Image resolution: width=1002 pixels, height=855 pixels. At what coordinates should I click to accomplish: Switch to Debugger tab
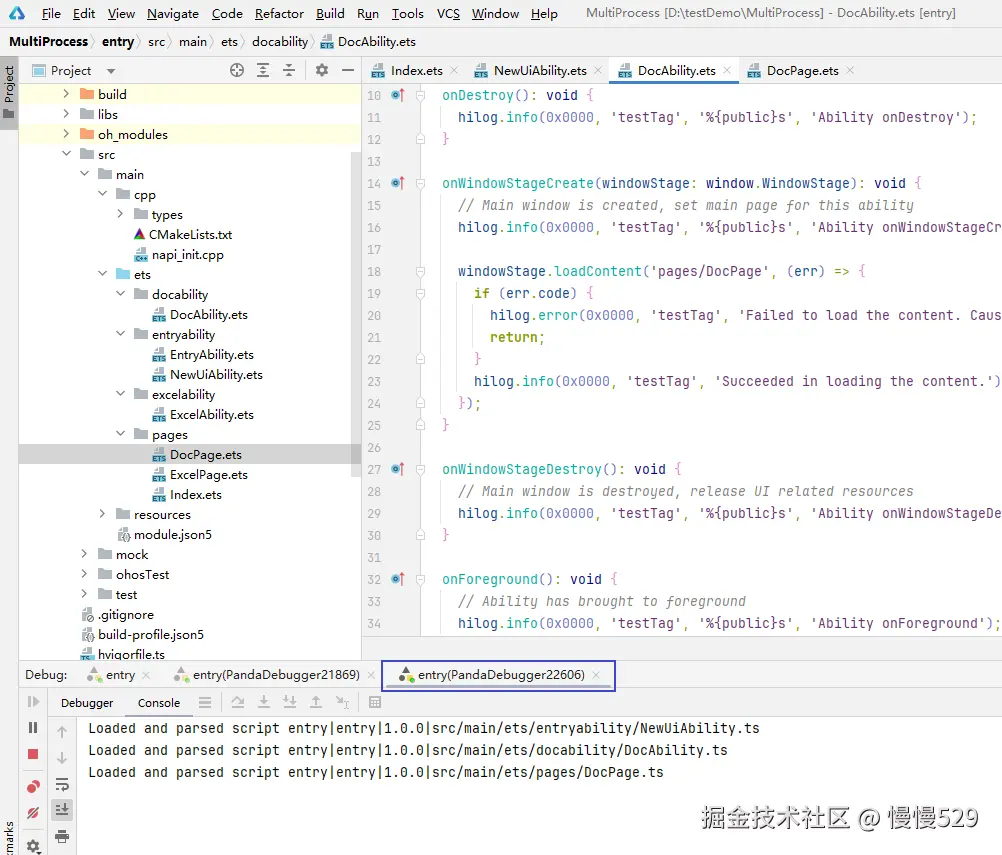(x=87, y=703)
